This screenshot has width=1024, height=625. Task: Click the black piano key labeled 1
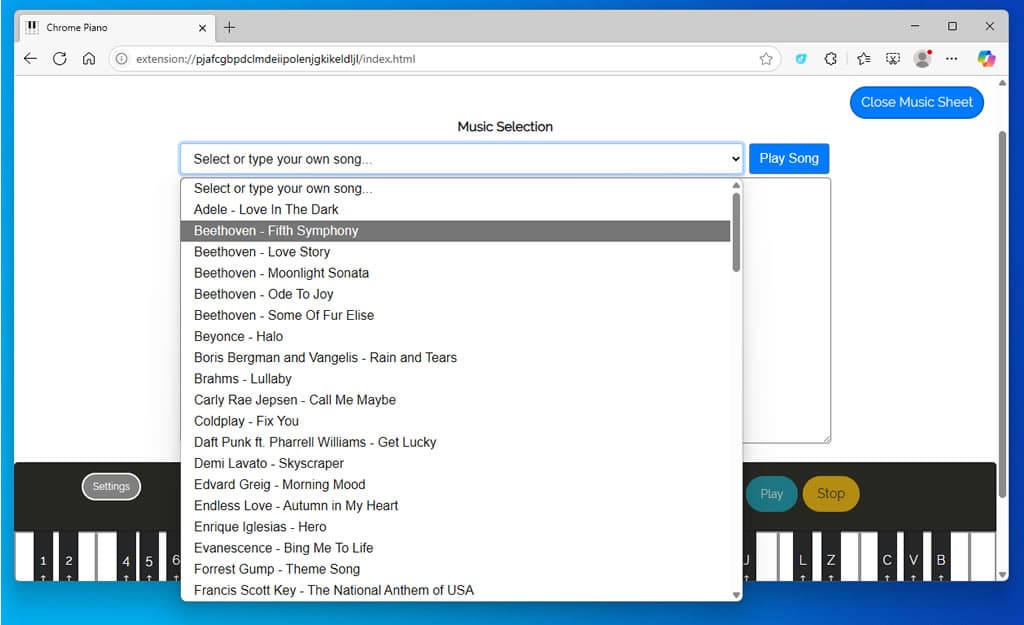[x=43, y=556]
